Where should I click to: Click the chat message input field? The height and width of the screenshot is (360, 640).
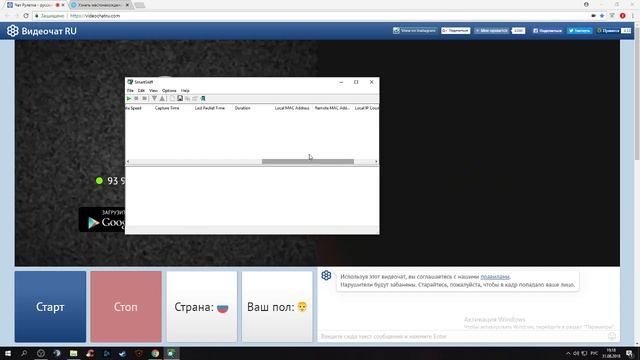[463, 336]
